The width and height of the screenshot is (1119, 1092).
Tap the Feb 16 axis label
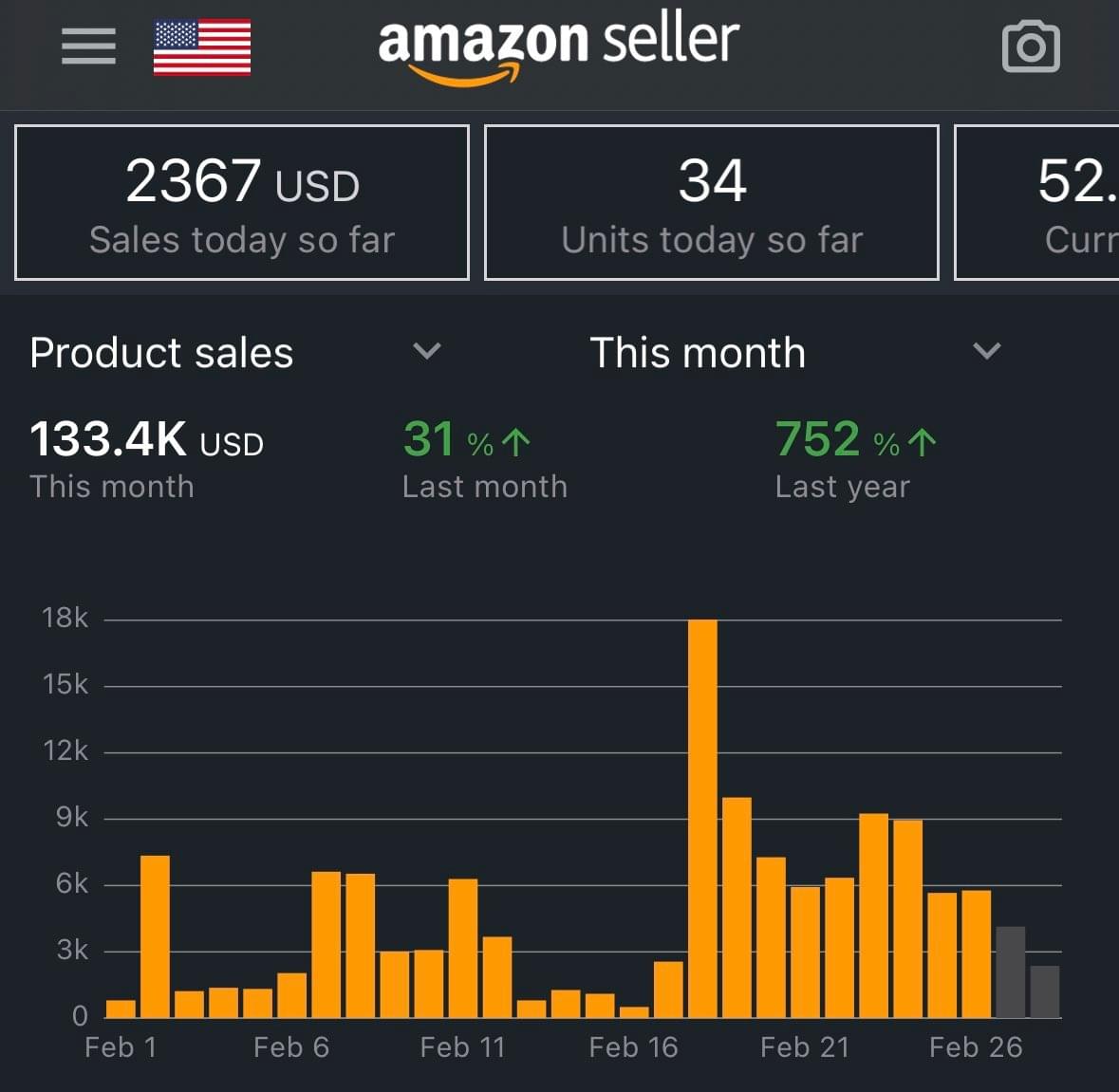pos(633,1047)
